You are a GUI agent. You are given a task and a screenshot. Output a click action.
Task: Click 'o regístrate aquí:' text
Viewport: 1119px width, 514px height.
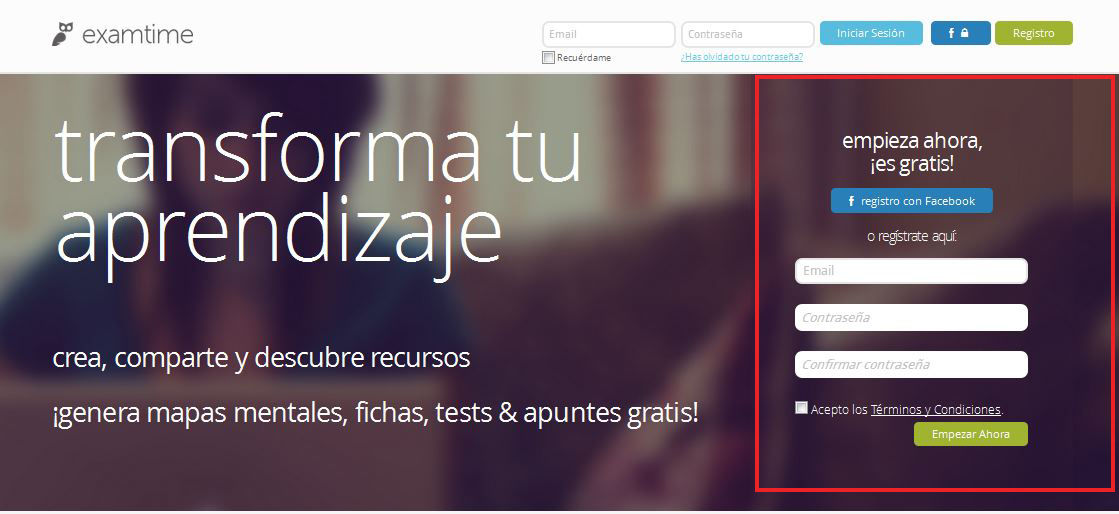911,236
